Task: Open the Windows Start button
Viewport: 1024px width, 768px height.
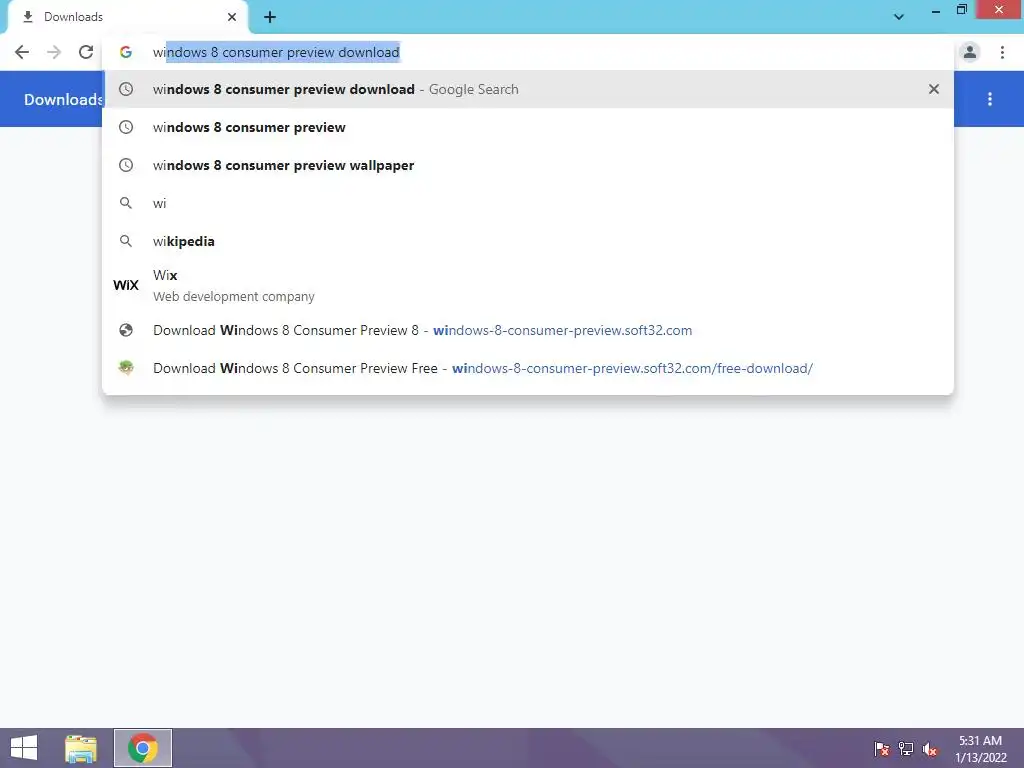Action: [x=24, y=748]
